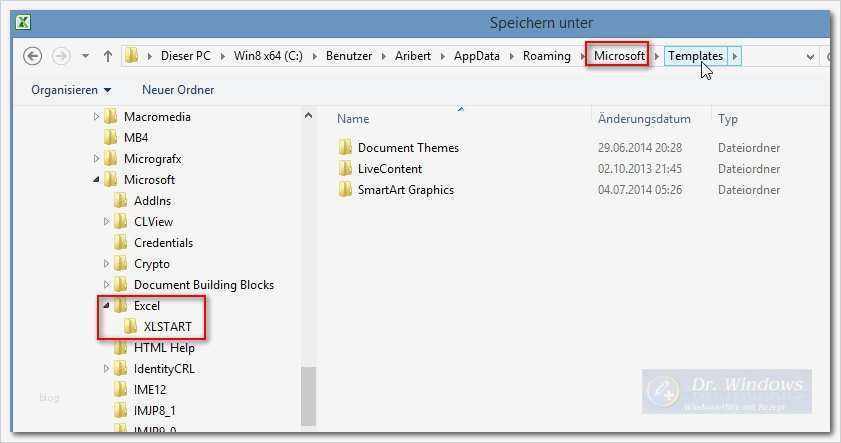Open recent locations dropdown arrow
Image resolution: width=841 pixels, height=443 pixels.
[85, 56]
